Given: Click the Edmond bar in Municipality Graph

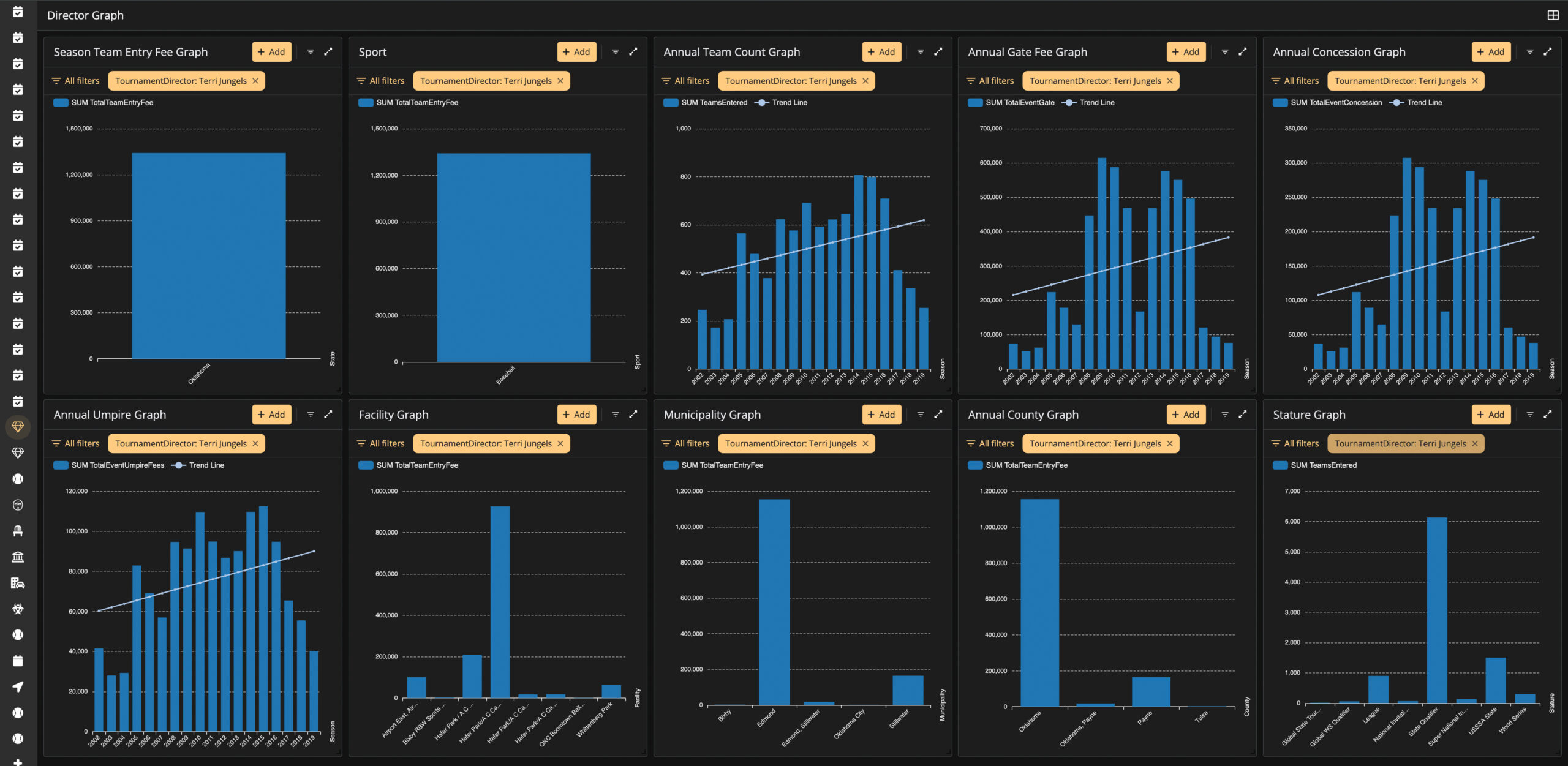Looking at the screenshot, I should click(x=774, y=602).
